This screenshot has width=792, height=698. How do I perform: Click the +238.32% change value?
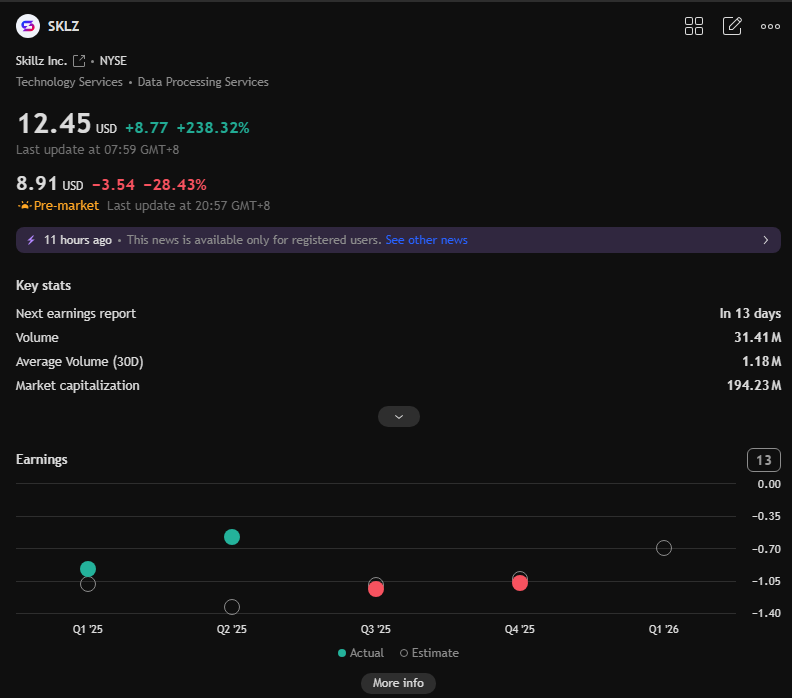click(x=213, y=128)
